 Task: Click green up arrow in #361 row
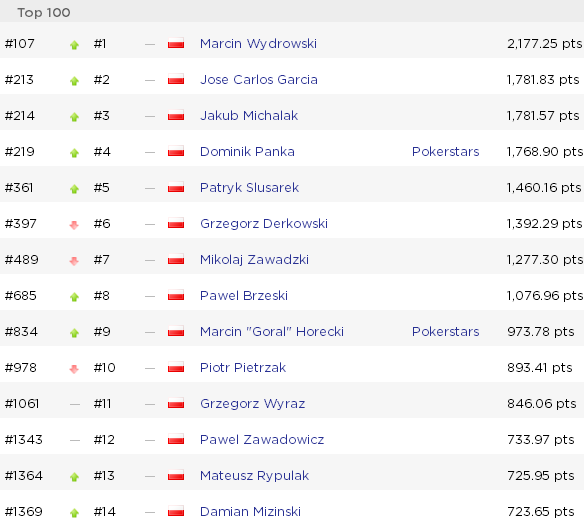pyautogui.click(x=74, y=189)
